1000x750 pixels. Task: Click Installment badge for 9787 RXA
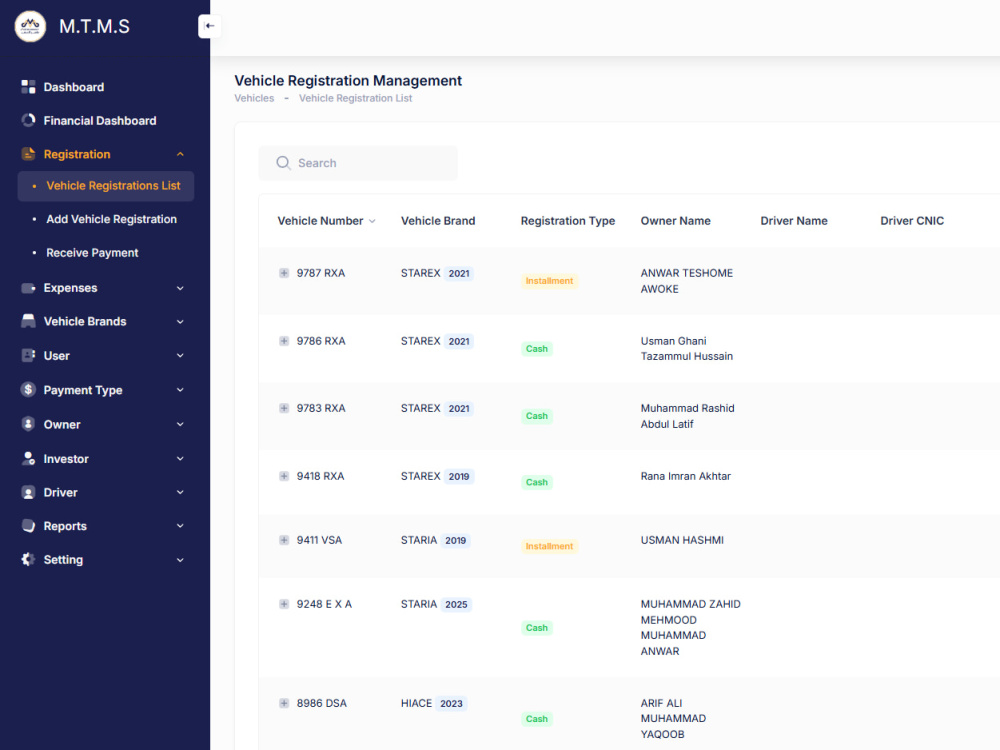point(549,281)
